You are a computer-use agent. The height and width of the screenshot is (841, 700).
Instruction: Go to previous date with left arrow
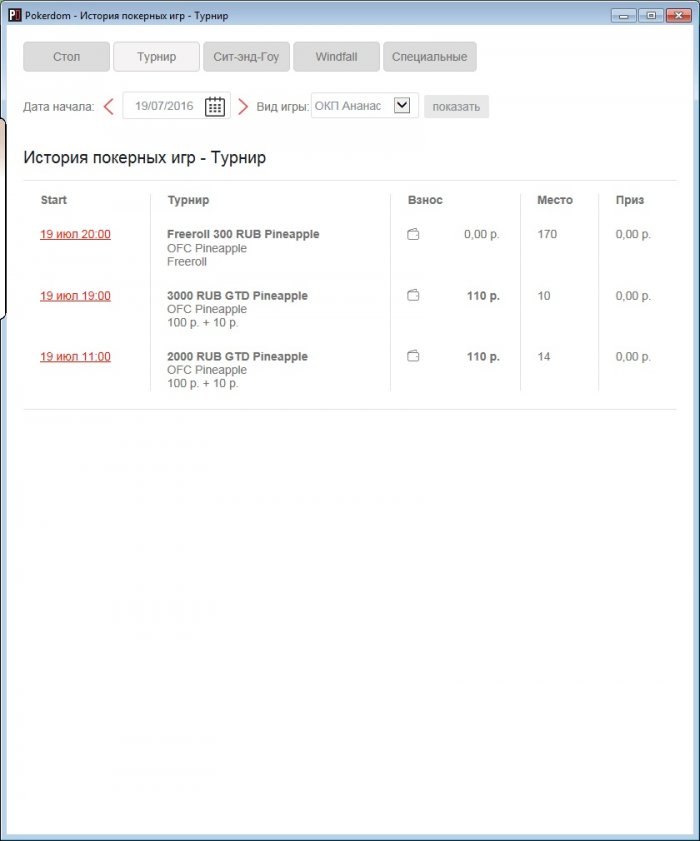108,106
